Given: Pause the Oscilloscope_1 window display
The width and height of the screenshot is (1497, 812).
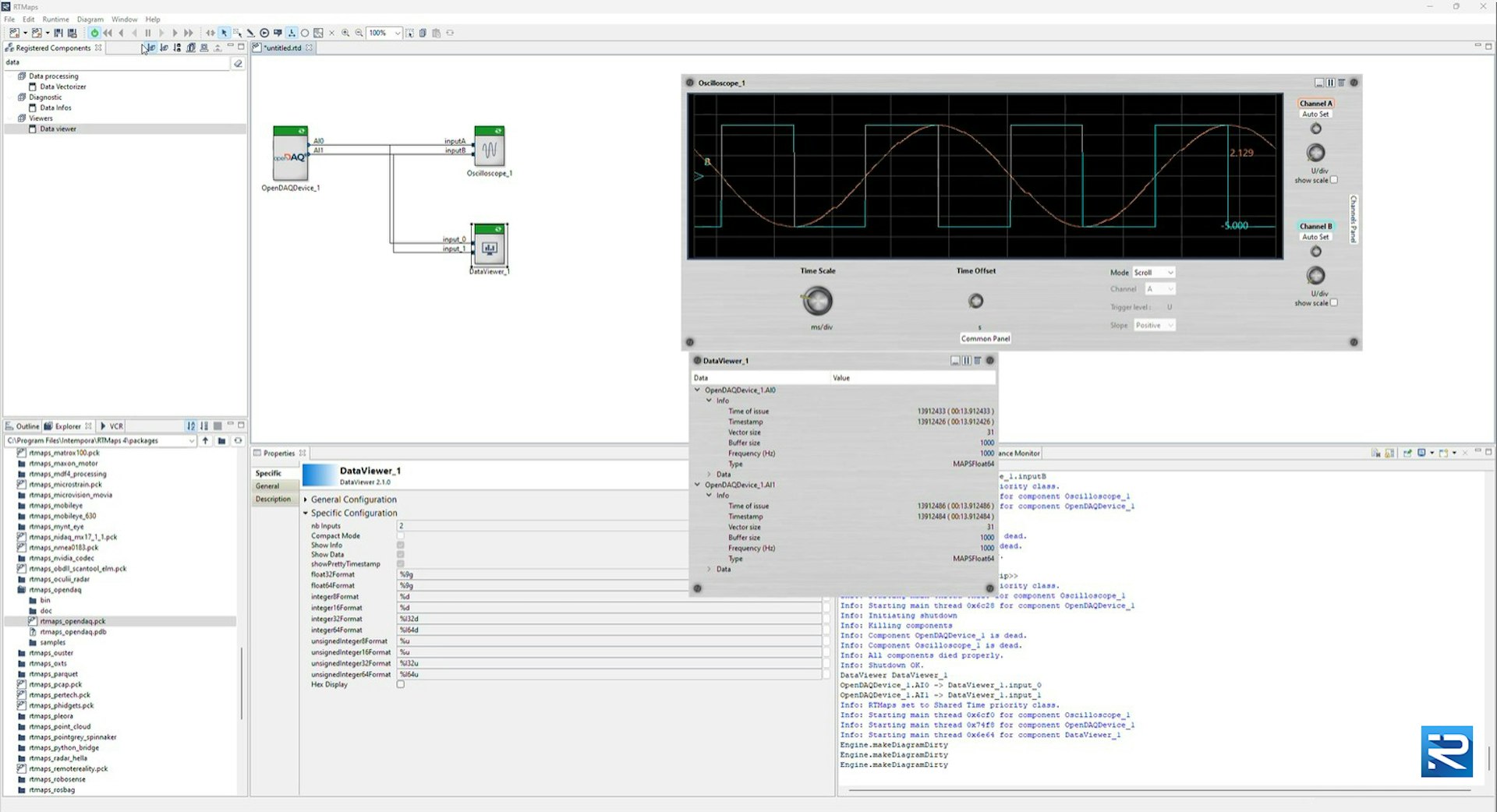Looking at the screenshot, I should [x=1330, y=83].
